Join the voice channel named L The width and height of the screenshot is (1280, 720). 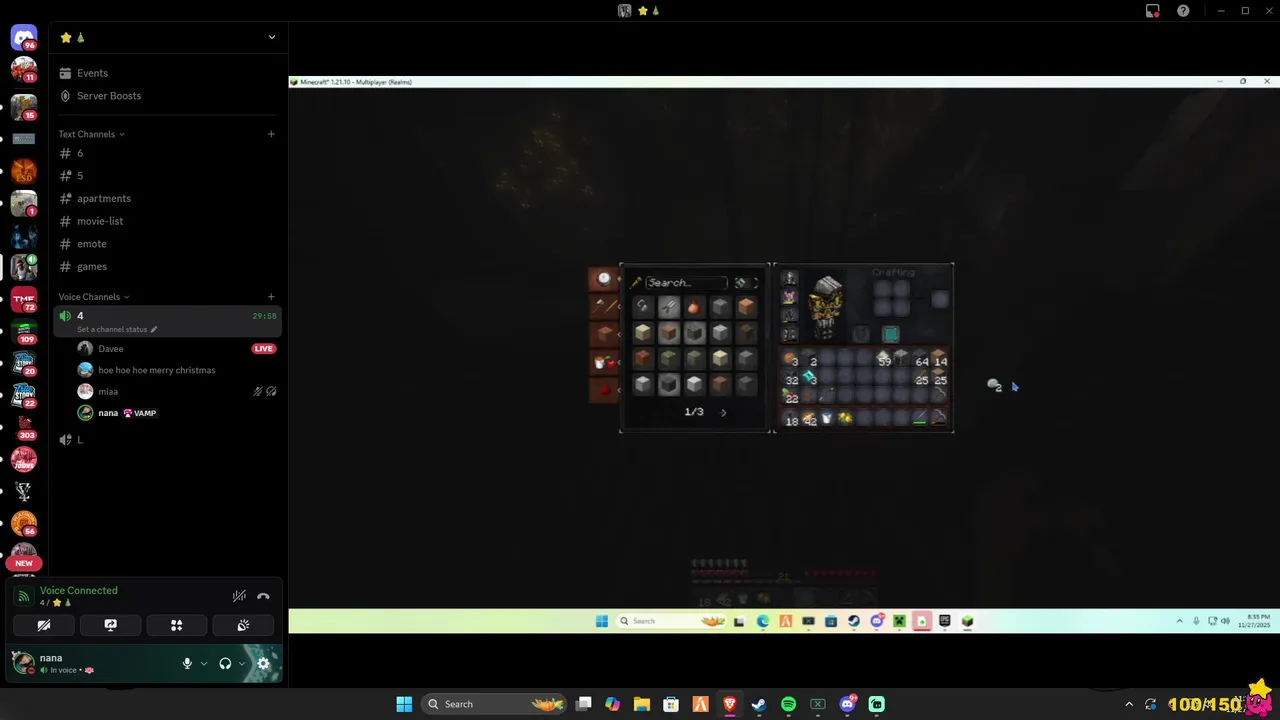click(167, 440)
